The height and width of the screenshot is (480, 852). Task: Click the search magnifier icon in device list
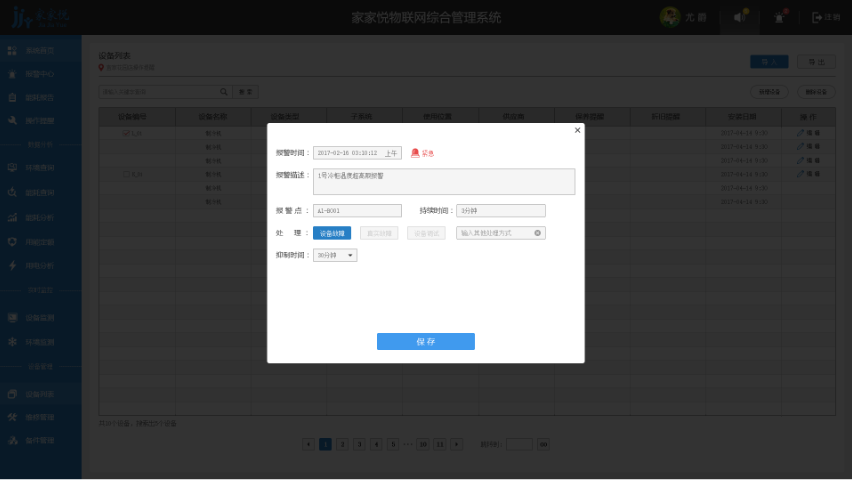224,92
